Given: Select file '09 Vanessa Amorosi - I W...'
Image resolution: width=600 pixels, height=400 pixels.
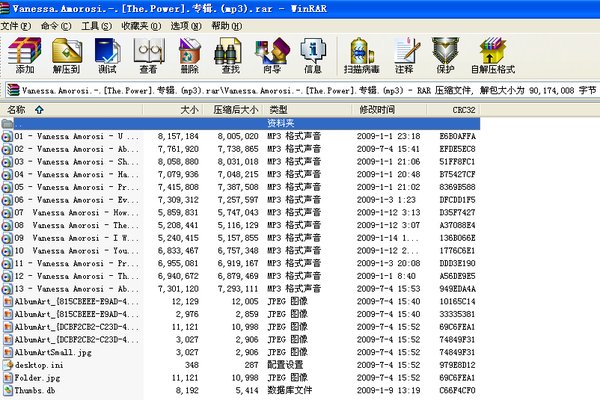Looking at the screenshot, I should (x=240, y=238).
